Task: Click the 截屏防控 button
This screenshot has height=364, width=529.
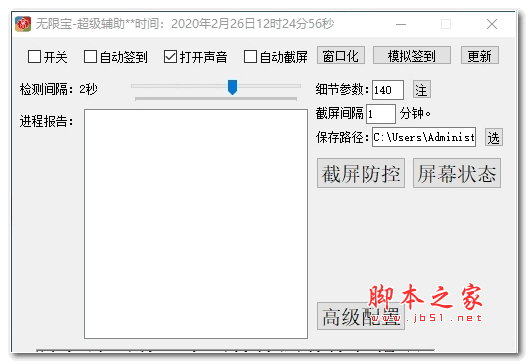Action: point(361,173)
